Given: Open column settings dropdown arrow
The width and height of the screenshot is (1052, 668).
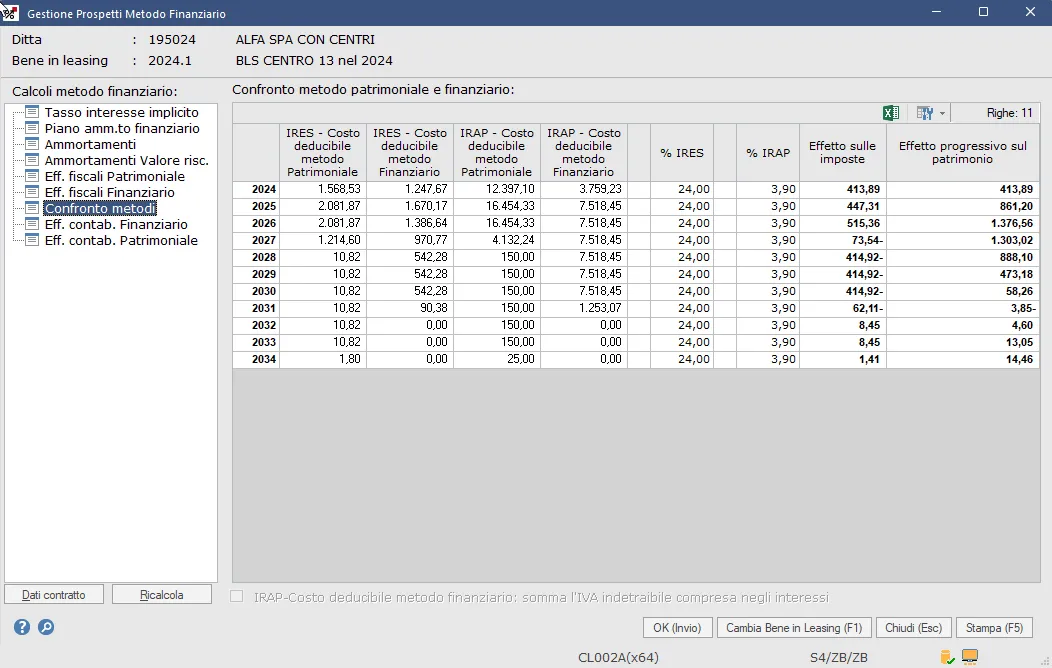Looking at the screenshot, I should click(942, 113).
